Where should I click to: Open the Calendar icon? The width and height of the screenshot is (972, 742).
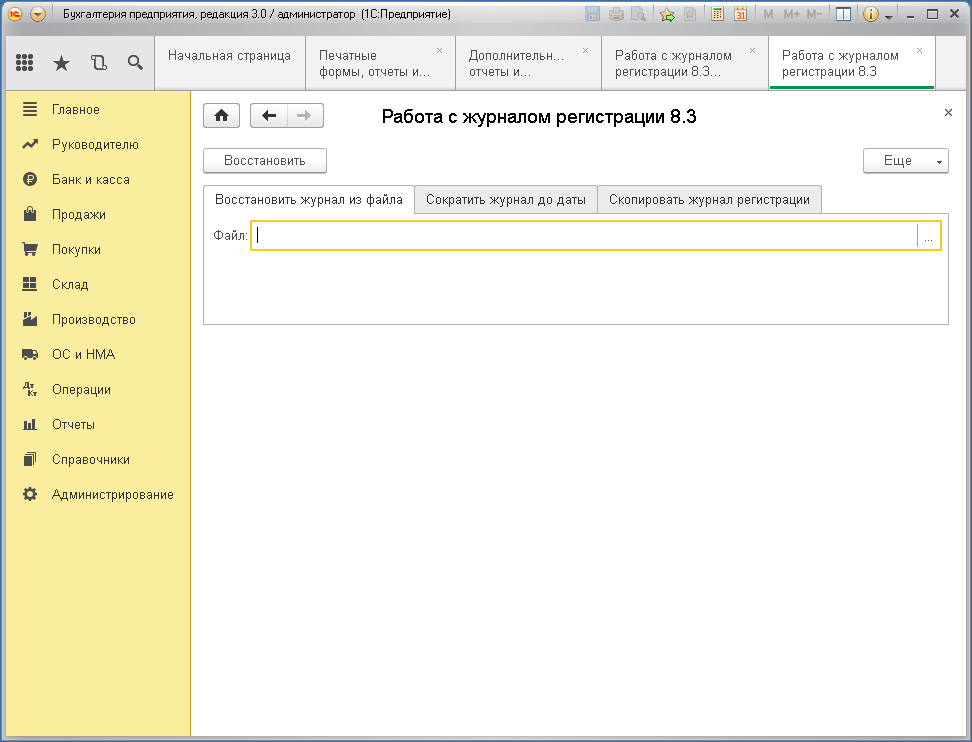(740, 14)
